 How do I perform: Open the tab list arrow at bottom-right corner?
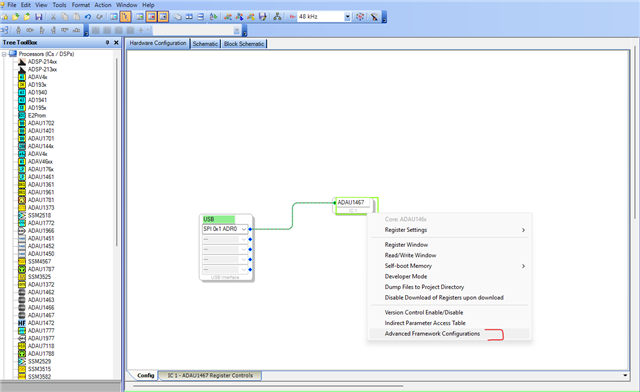coord(625,375)
